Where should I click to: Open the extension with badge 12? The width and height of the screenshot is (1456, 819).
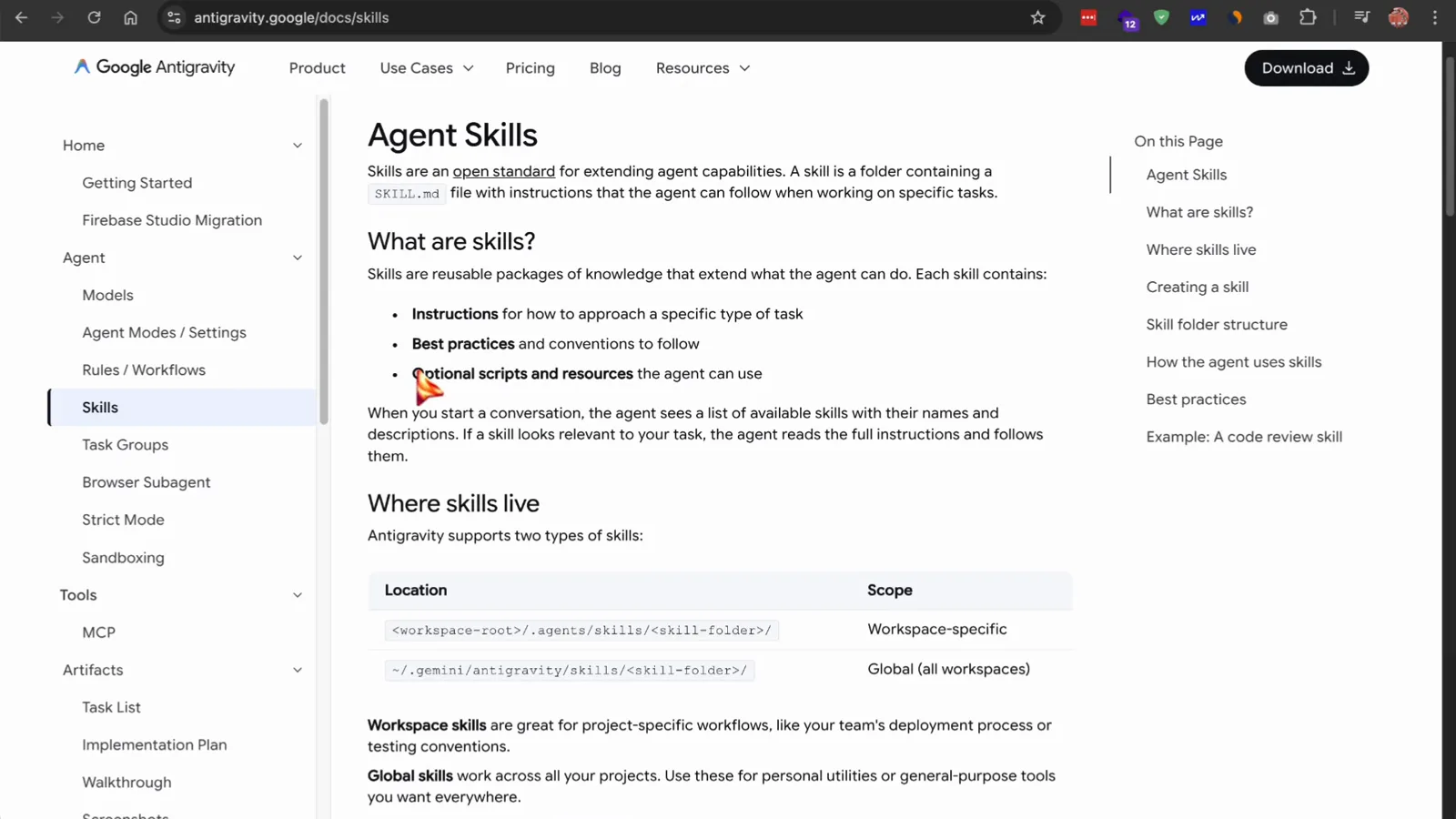[x=1127, y=19]
